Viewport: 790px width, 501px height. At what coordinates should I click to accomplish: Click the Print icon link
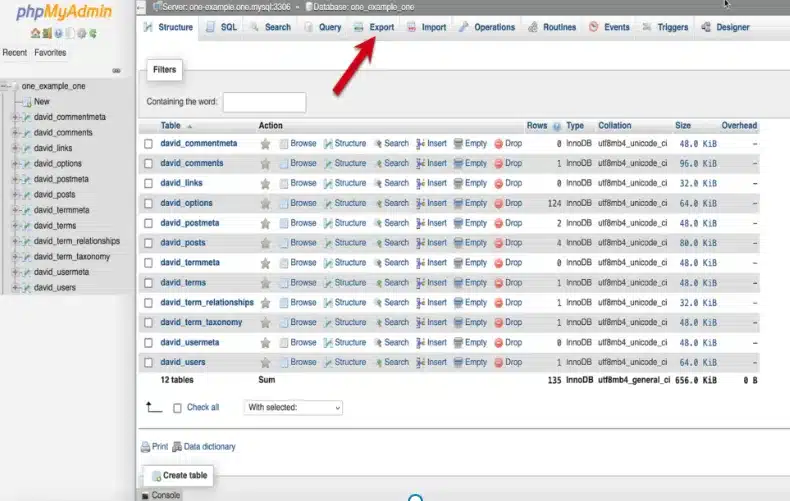146,447
